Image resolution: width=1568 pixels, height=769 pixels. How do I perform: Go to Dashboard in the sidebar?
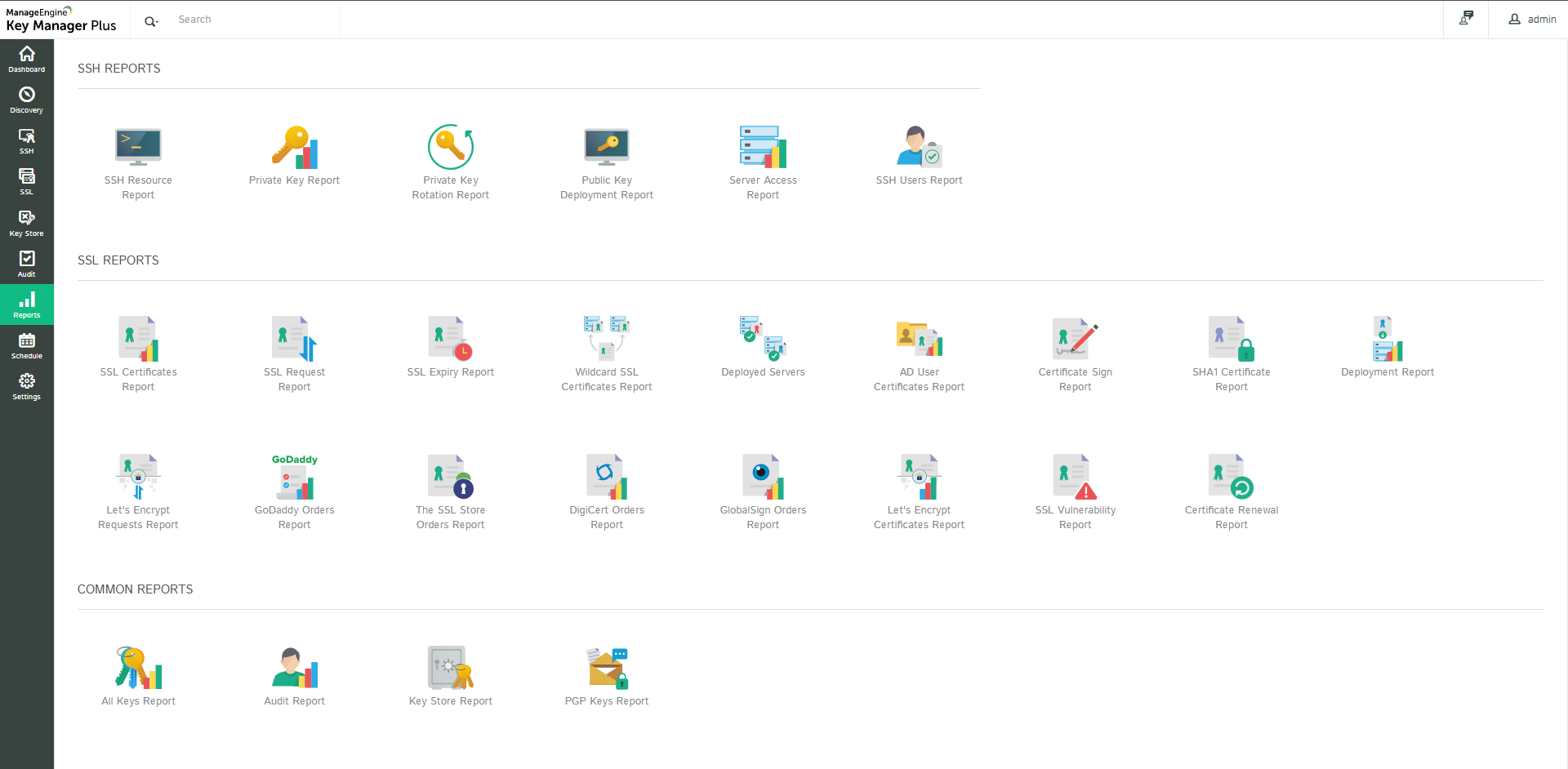coord(27,60)
